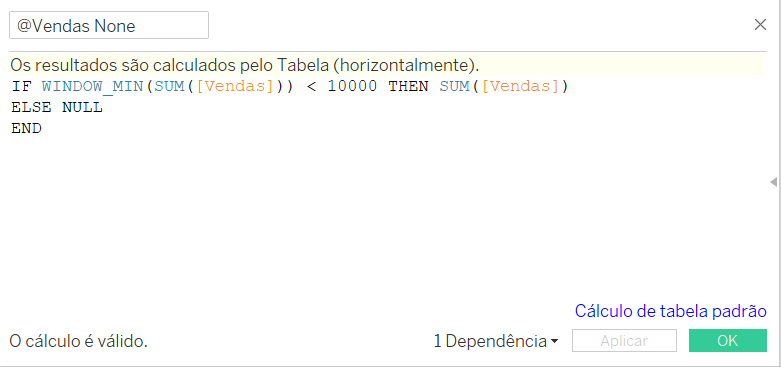The image size is (781, 367).
Task: Close the calculation editor with the X
Action: tap(760, 25)
